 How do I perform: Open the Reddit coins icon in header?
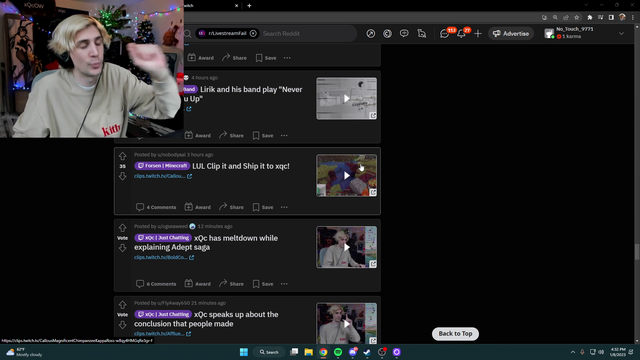(x=387, y=33)
